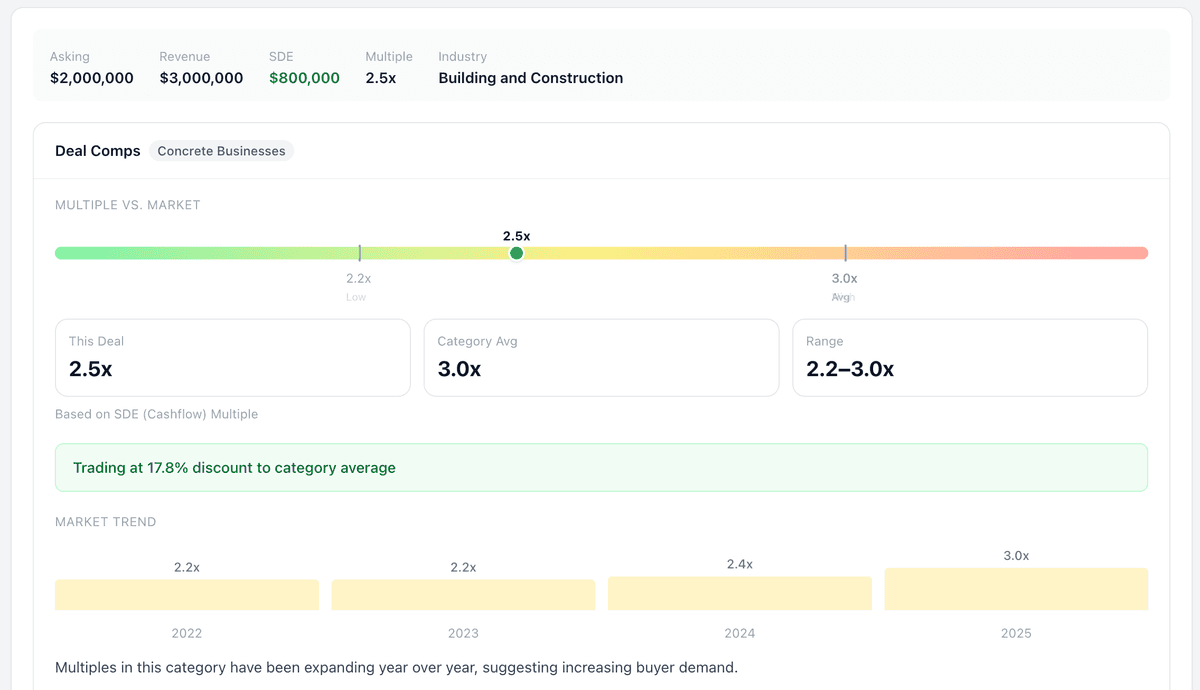Click the Range 2.2–3.0x card
The width and height of the screenshot is (1200, 690).
[969, 357]
